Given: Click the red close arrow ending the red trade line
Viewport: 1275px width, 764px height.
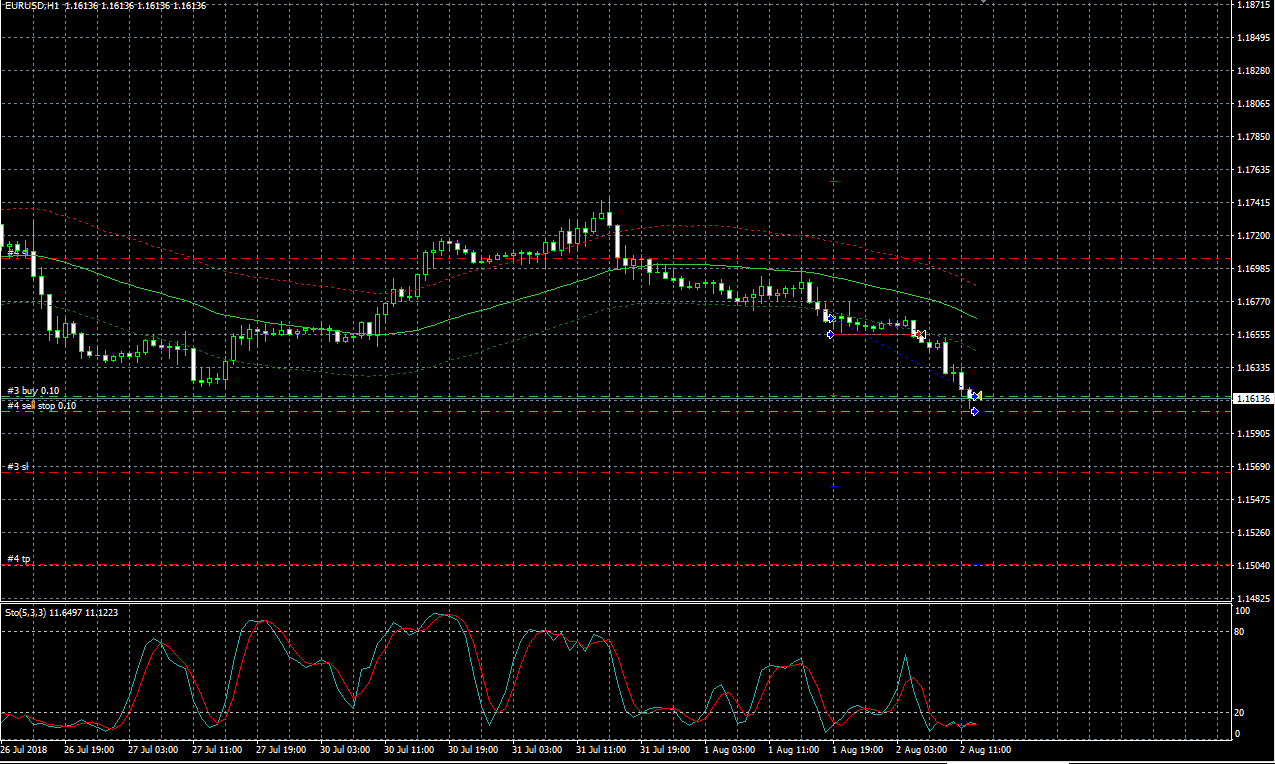Looking at the screenshot, I should (x=920, y=334).
